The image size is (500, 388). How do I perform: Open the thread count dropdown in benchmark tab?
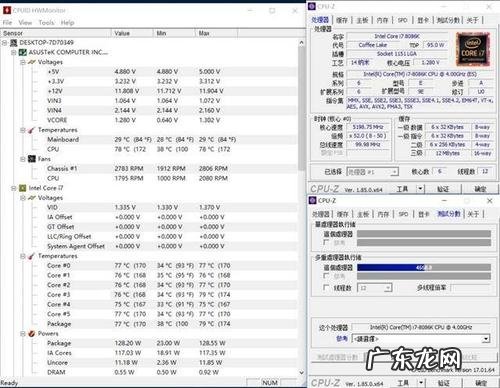click(x=388, y=288)
